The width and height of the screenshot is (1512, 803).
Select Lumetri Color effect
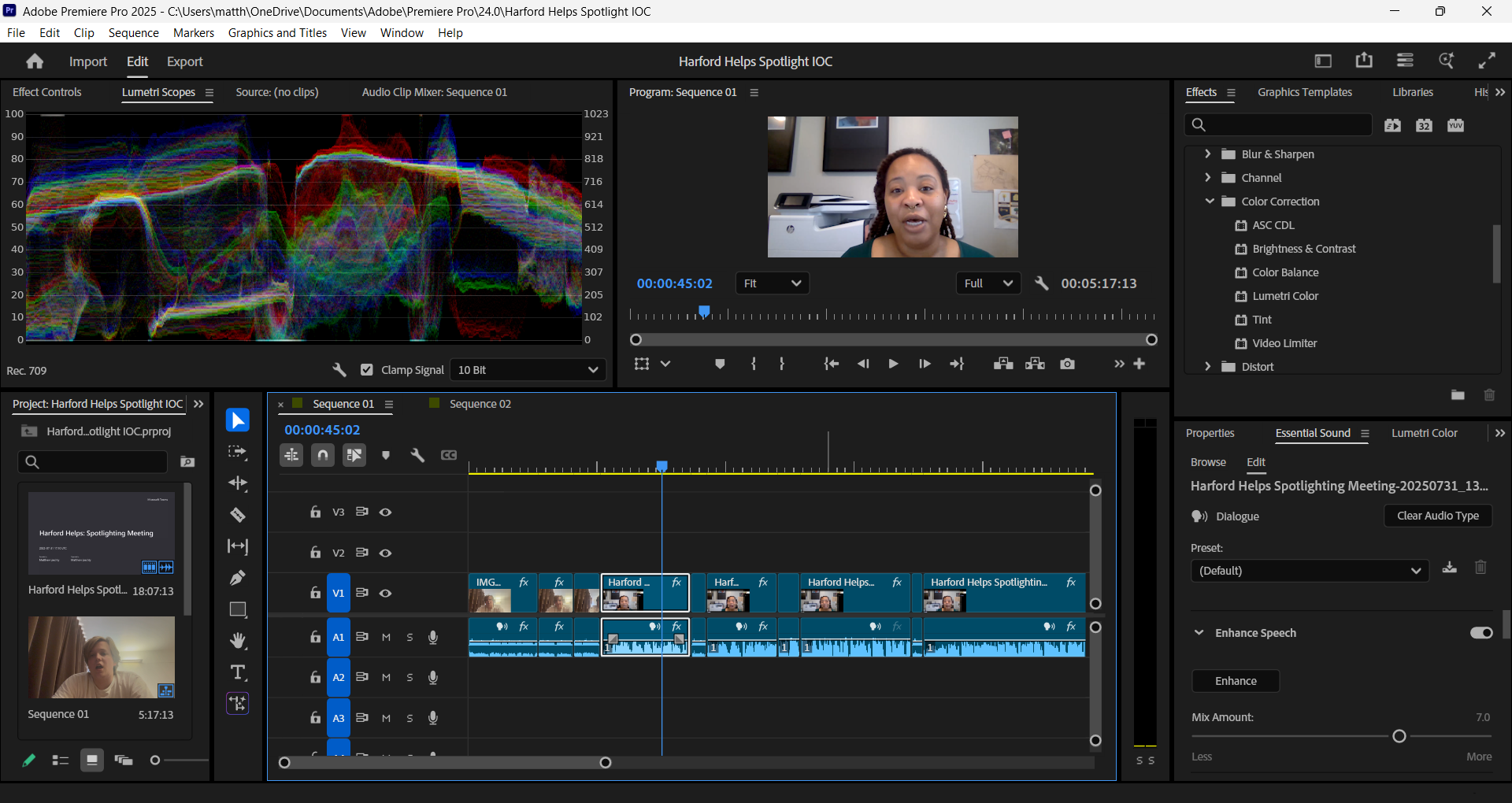pyautogui.click(x=1285, y=296)
